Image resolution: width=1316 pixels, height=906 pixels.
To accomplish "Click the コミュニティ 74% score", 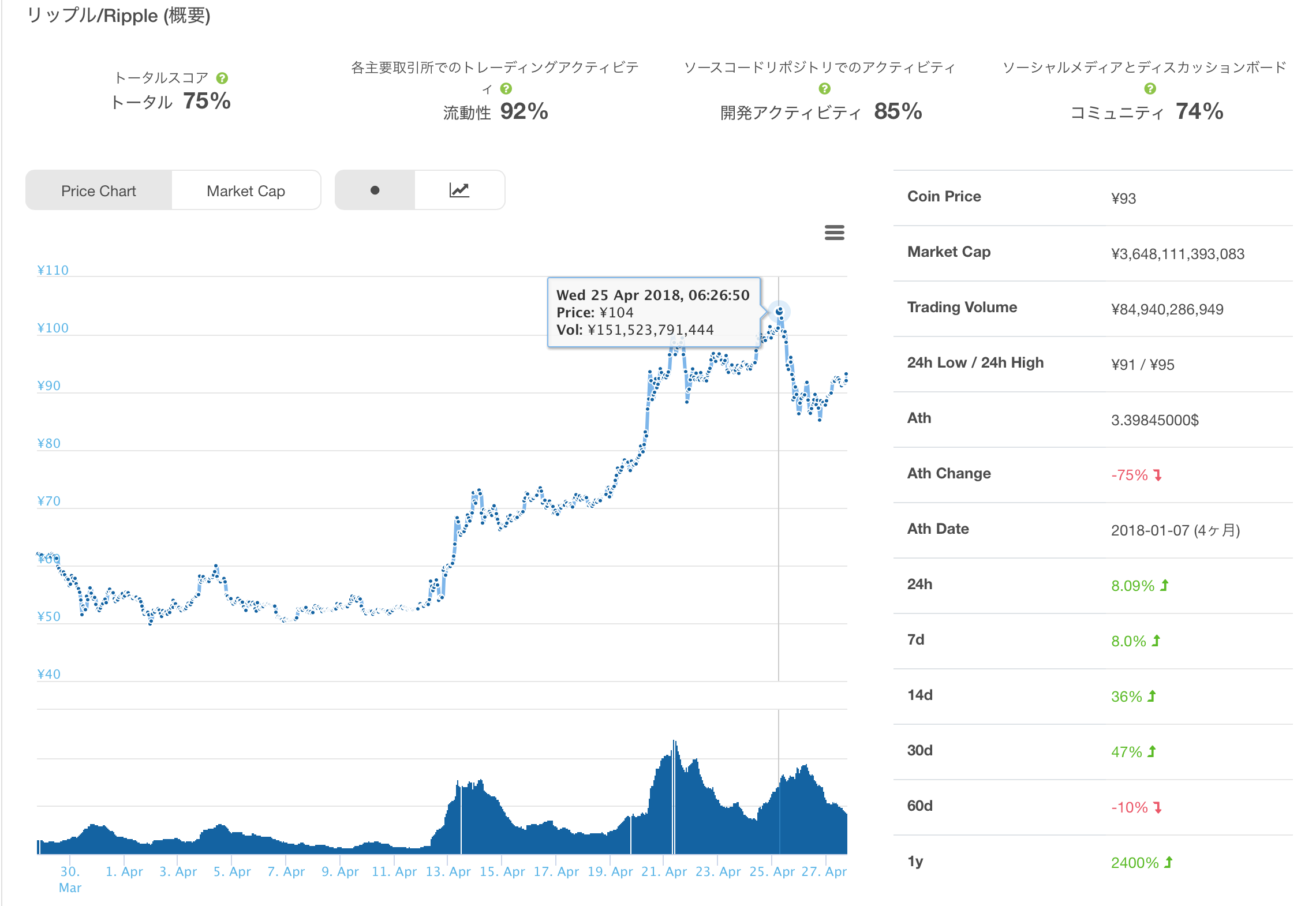I will [x=1146, y=111].
